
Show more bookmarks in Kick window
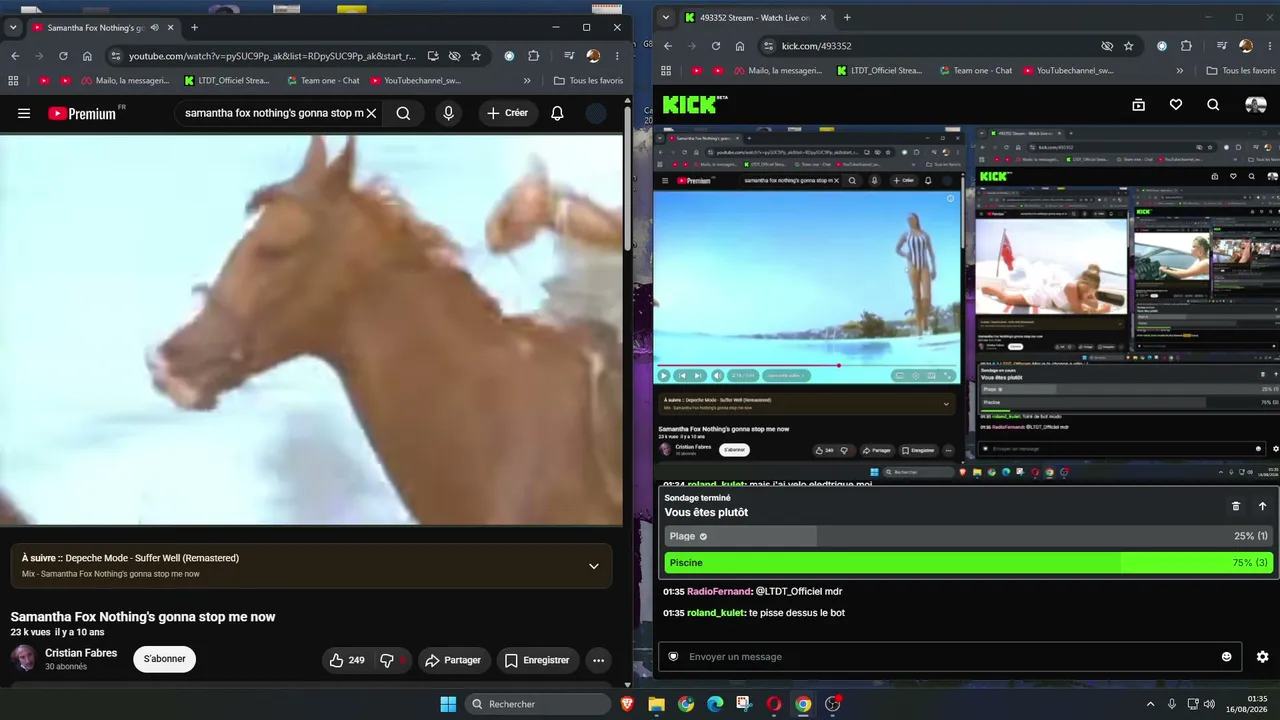click(x=1180, y=71)
